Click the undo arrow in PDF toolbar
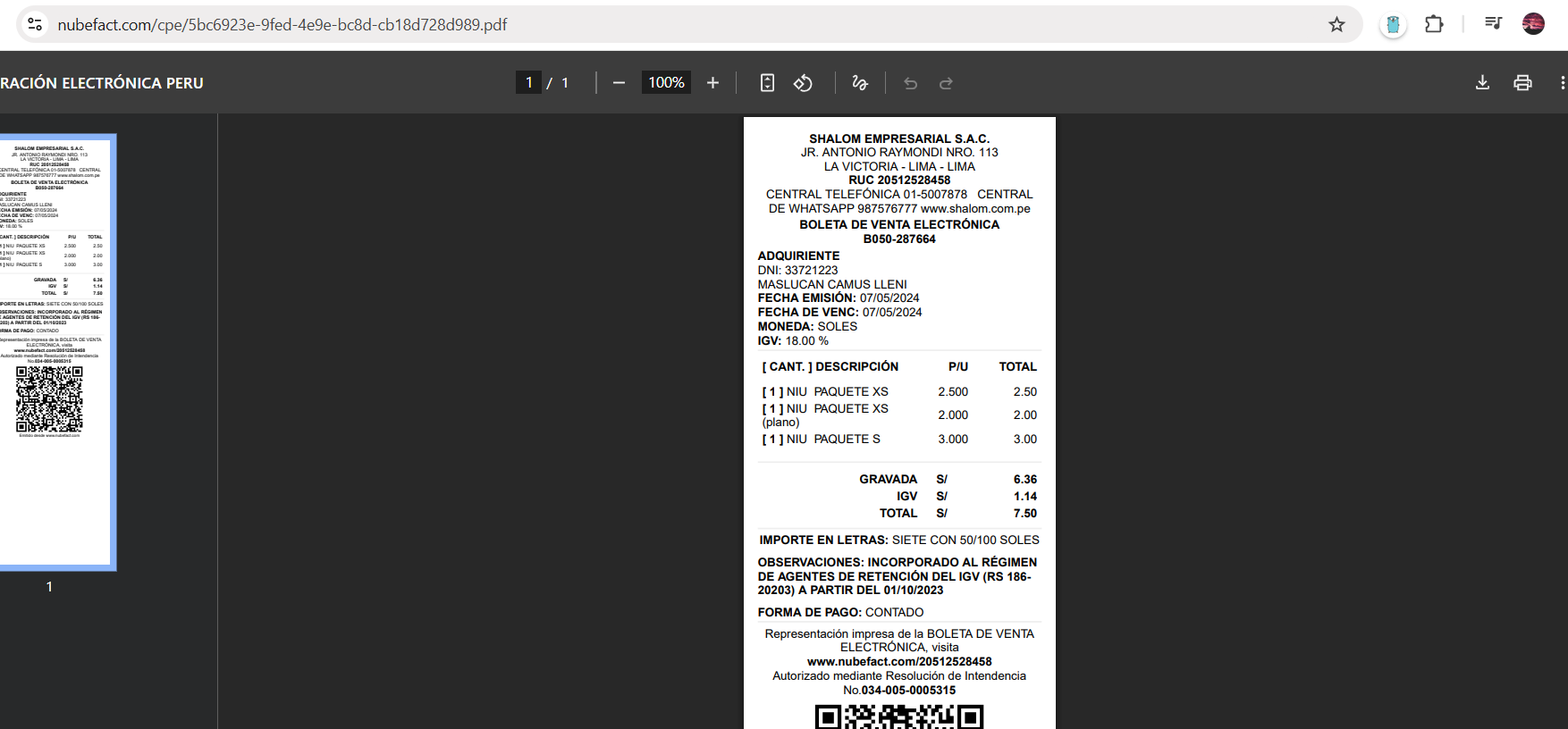 coord(910,83)
